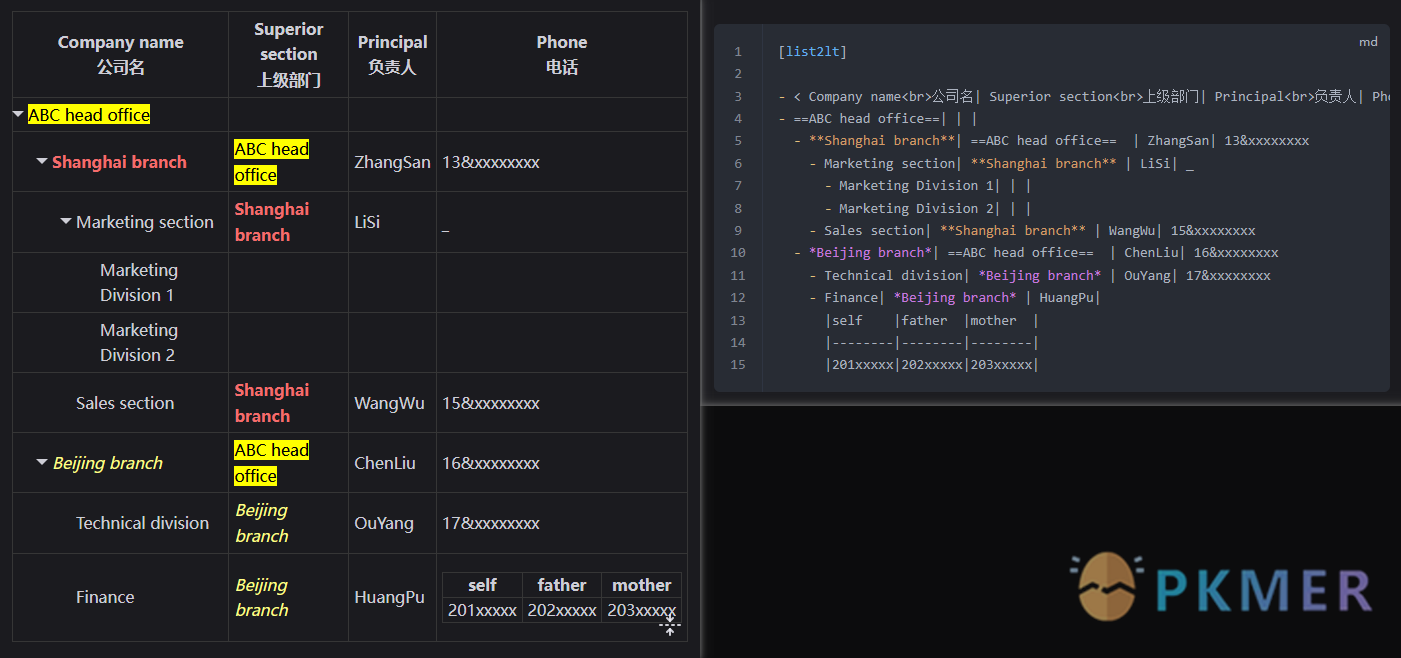
Task: Click phone number 15&xxxxxxxx in the table
Action: coord(491,403)
